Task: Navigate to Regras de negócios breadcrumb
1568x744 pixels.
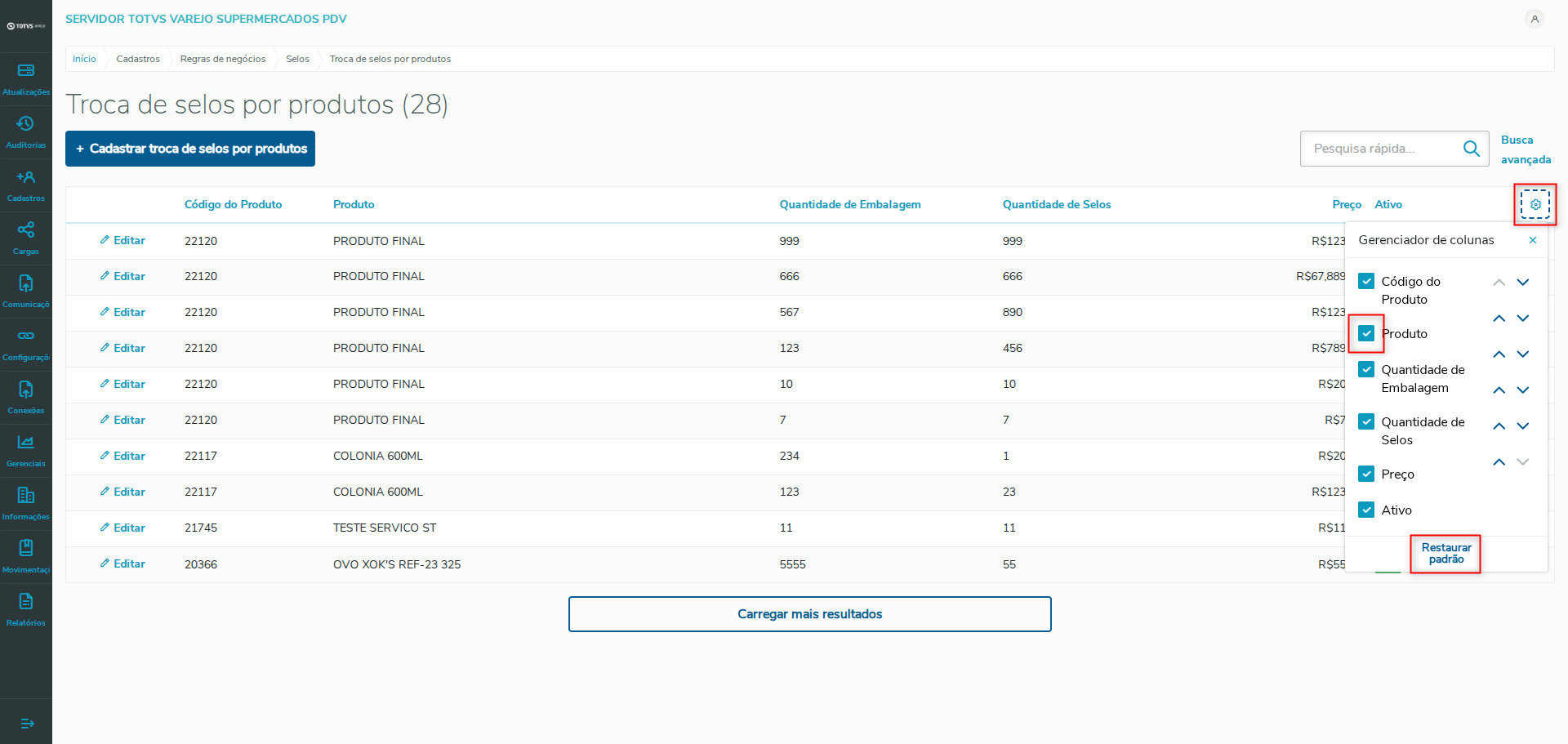Action: click(x=223, y=59)
